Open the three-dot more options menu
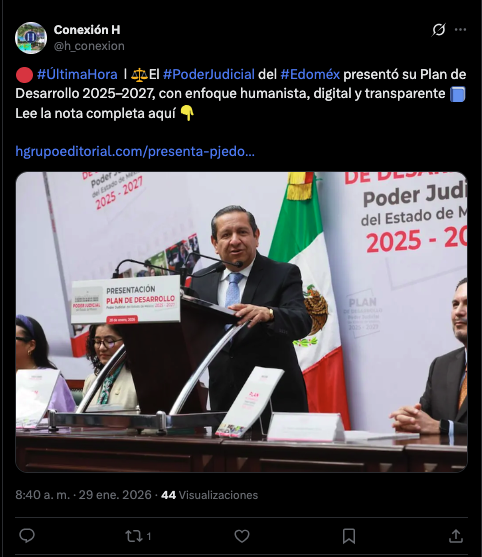Screen dimensions: 482x557 pos(460,30)
